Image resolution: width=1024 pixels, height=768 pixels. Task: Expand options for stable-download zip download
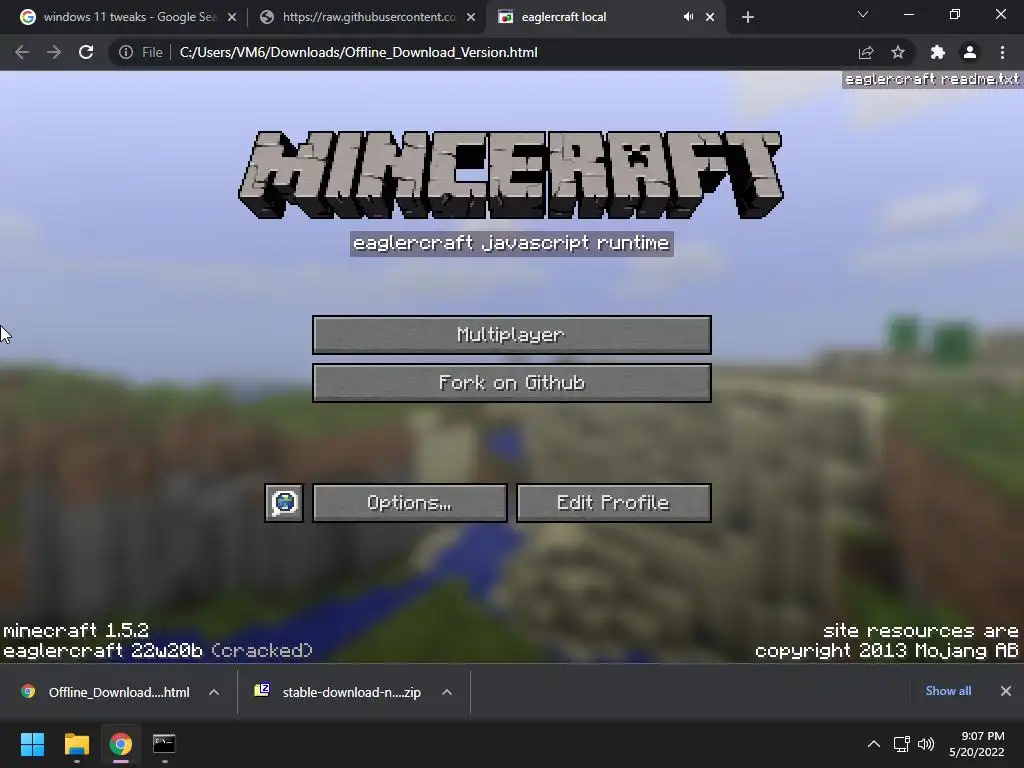(447, 692)
